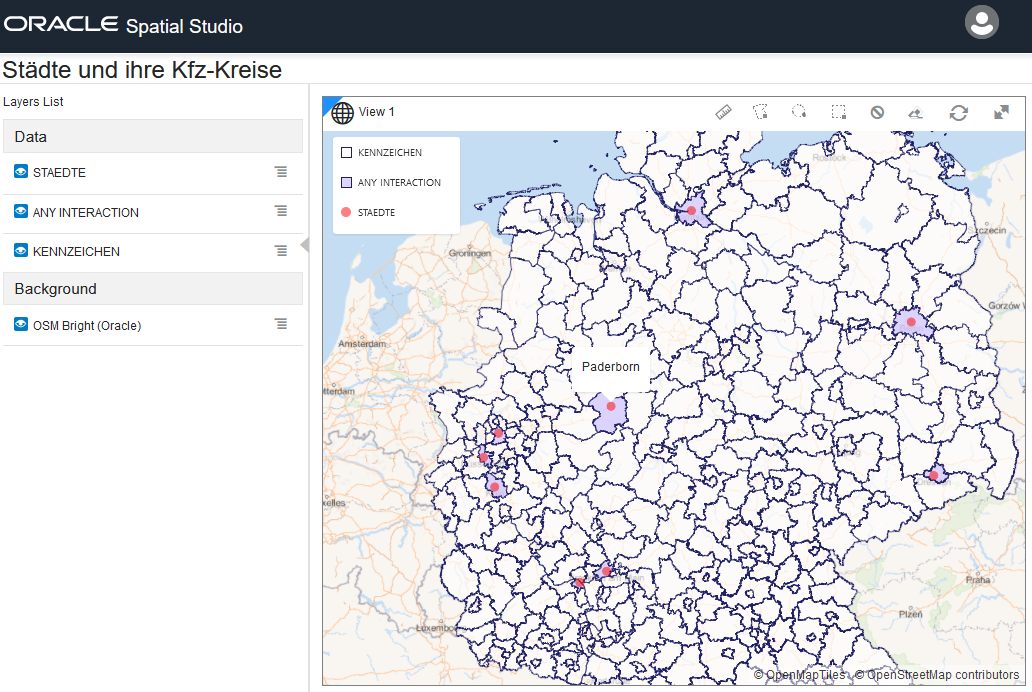Image resolution: width=1032 pixels, height=692 pixels.
Task: Click the Plzen map label
Action: pos(911,614)
